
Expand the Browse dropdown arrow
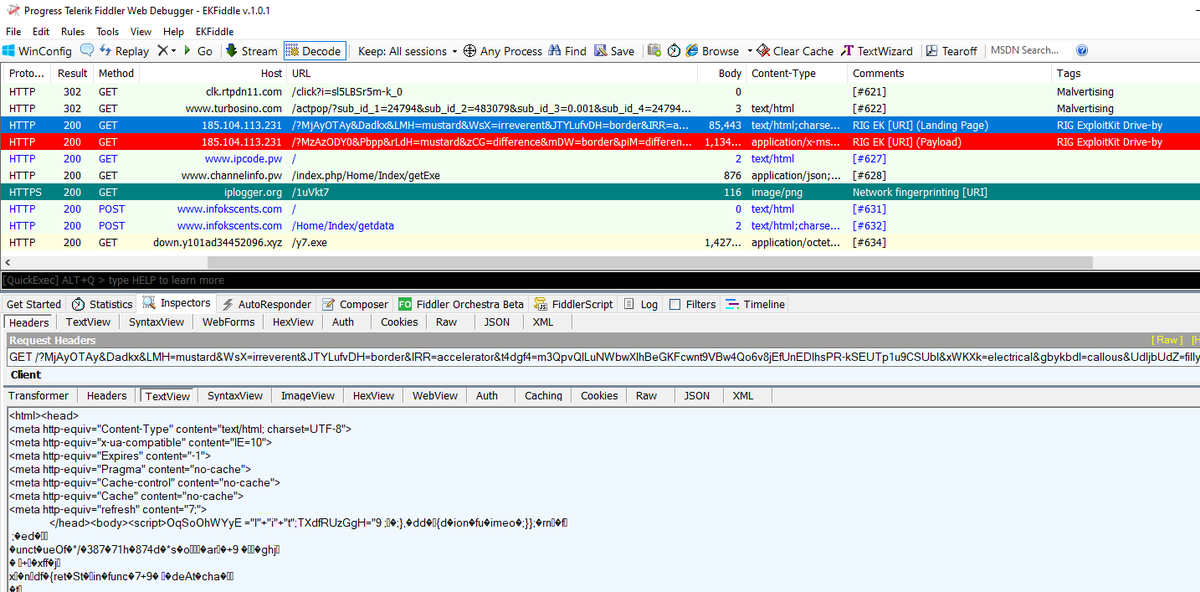coord(748,51)
